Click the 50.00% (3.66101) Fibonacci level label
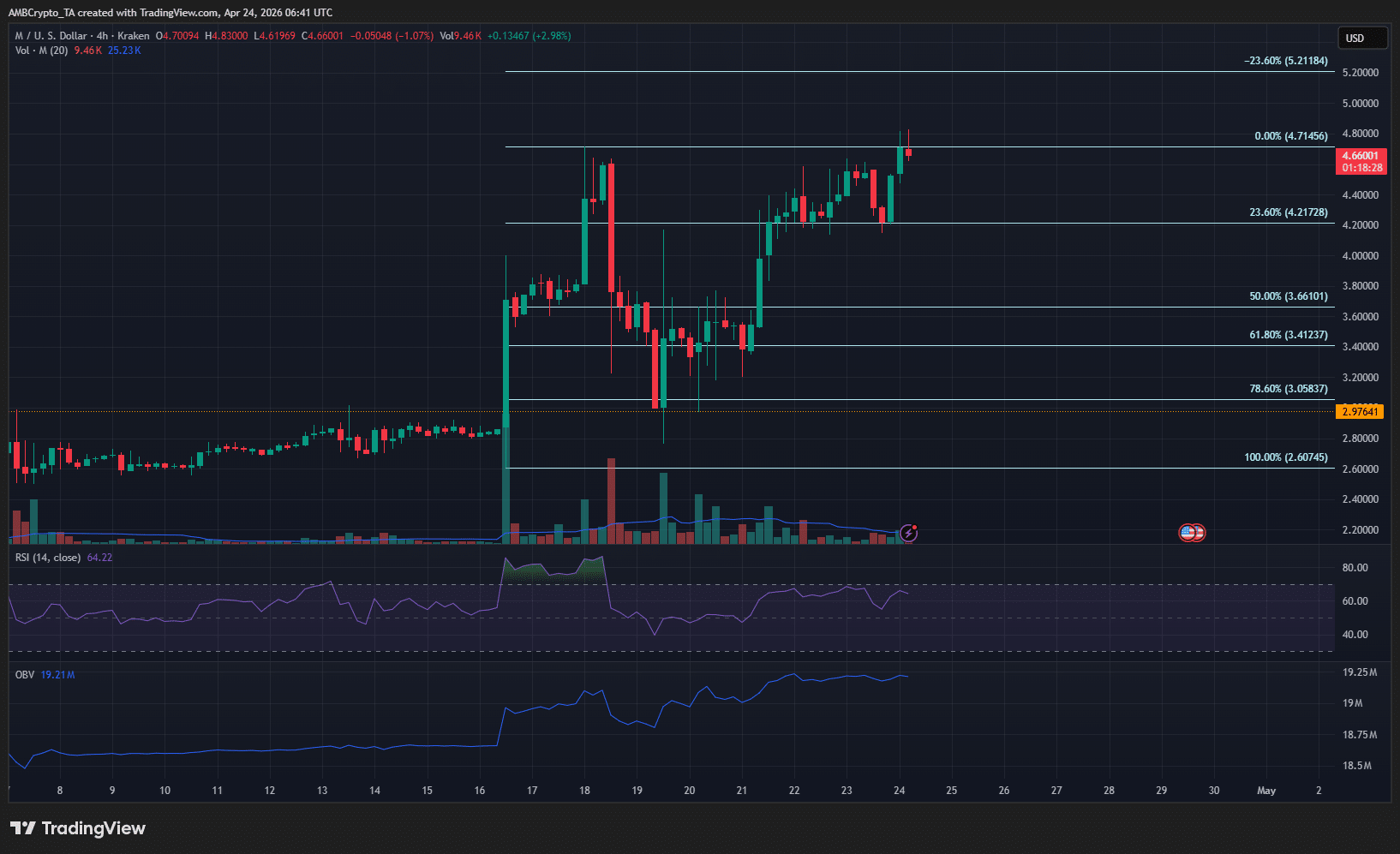This screenshot has height=854, width=1400. point(1288,296)
